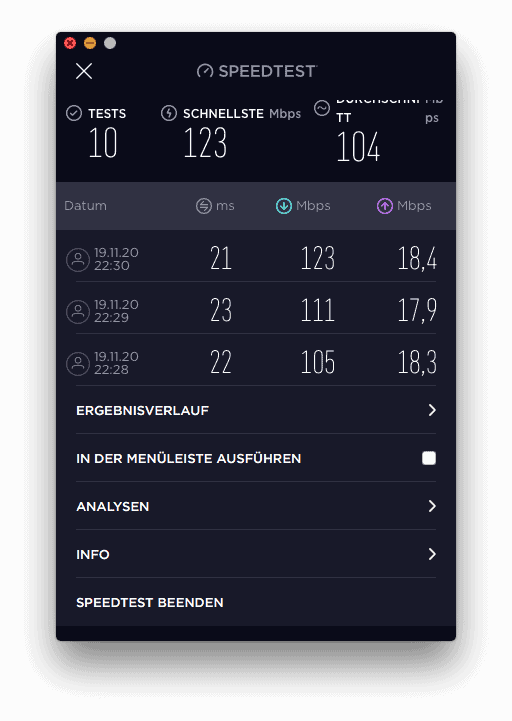Click user icon of the 22:28 result
This screenshot has height=721, width=512.
coord(78,364)
